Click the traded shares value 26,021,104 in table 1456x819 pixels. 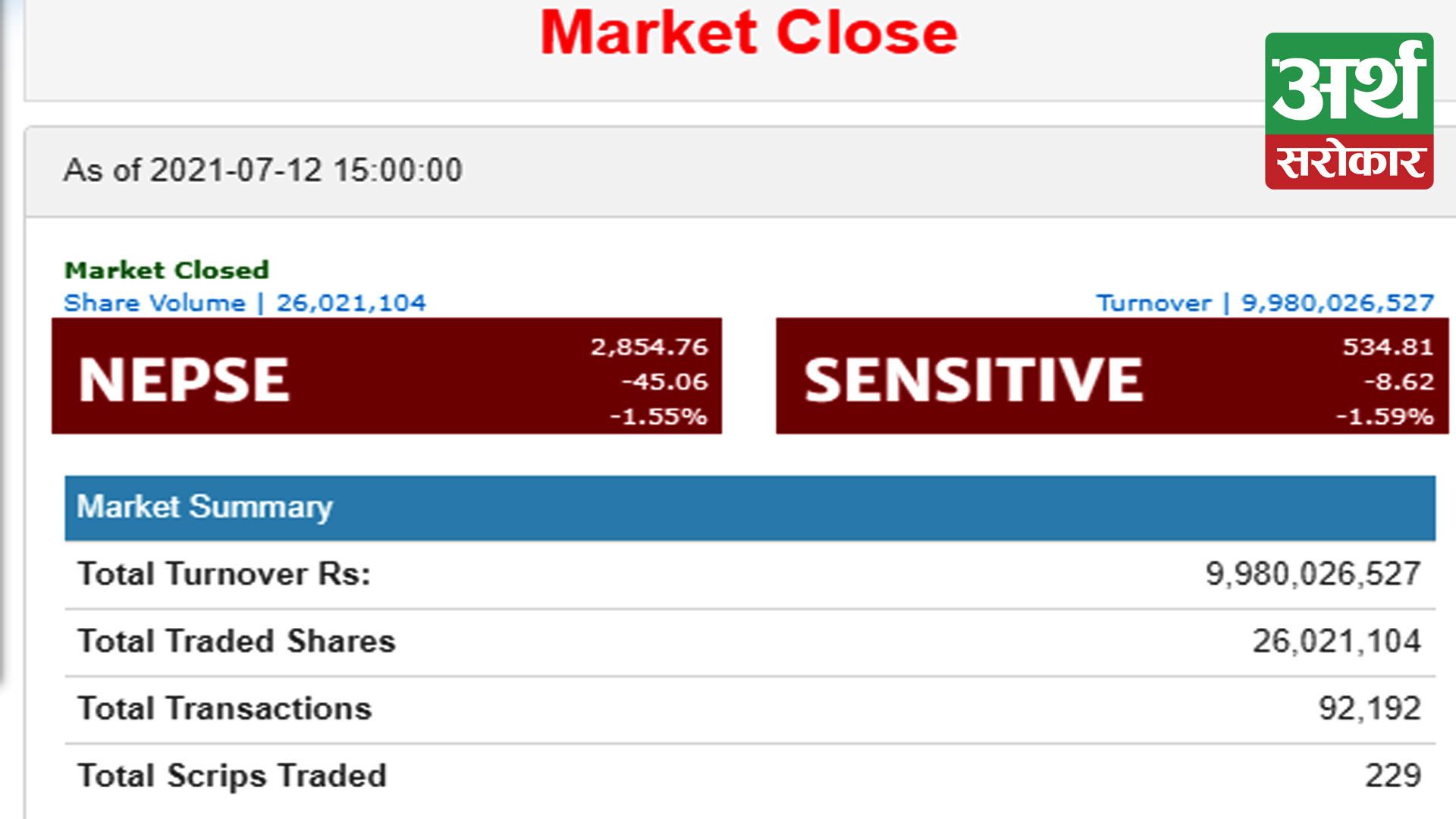(x=1336, y=642)
